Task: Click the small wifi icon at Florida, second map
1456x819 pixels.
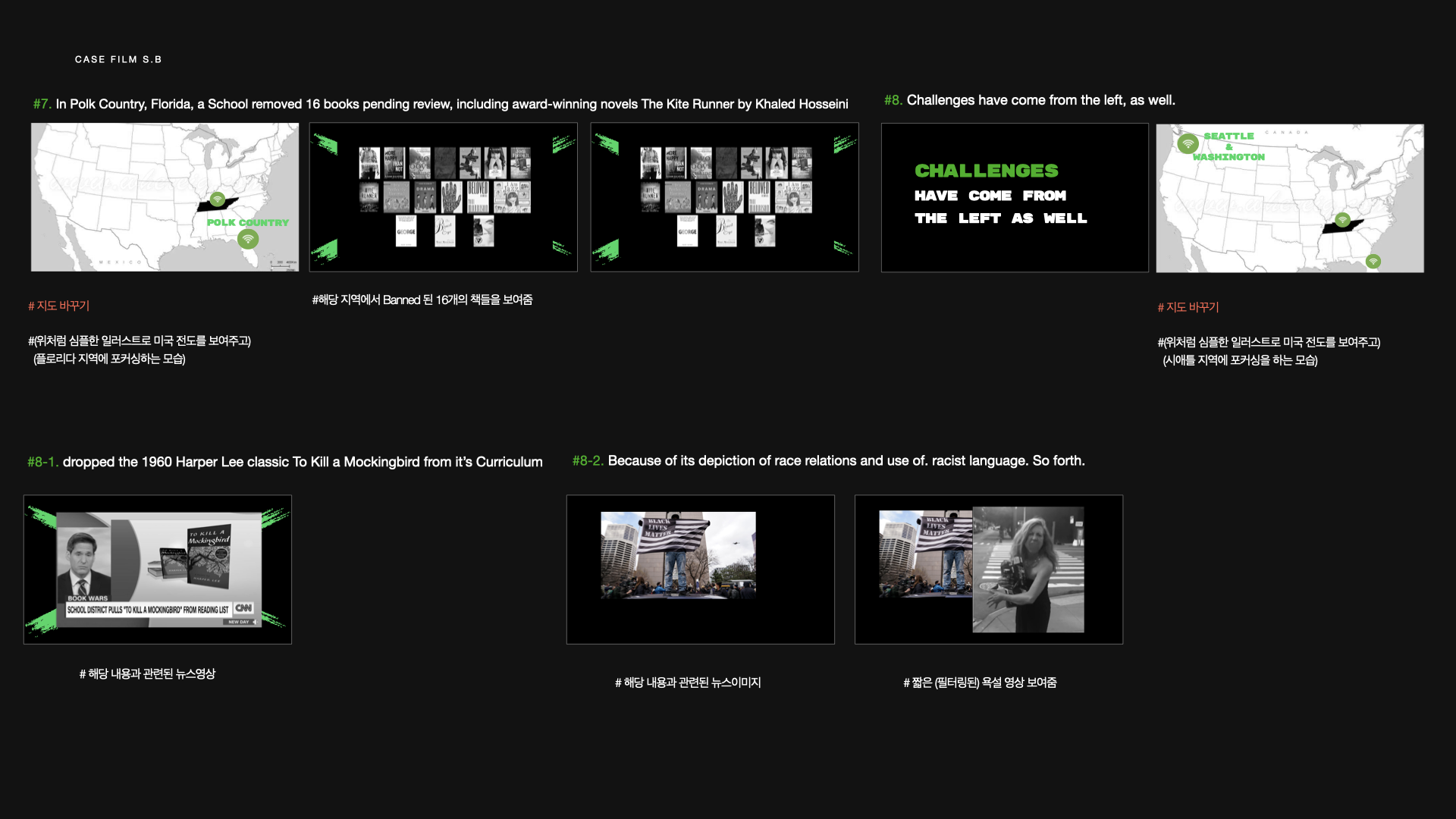Action: [1373, 262]
